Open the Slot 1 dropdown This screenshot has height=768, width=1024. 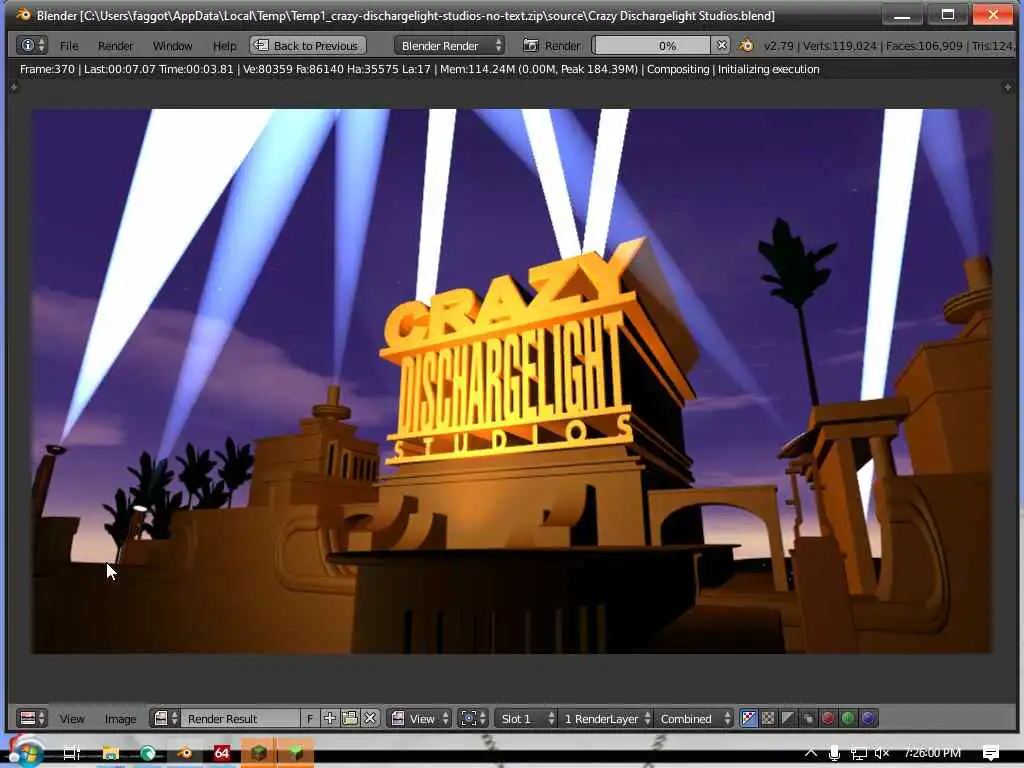point(526,718)
